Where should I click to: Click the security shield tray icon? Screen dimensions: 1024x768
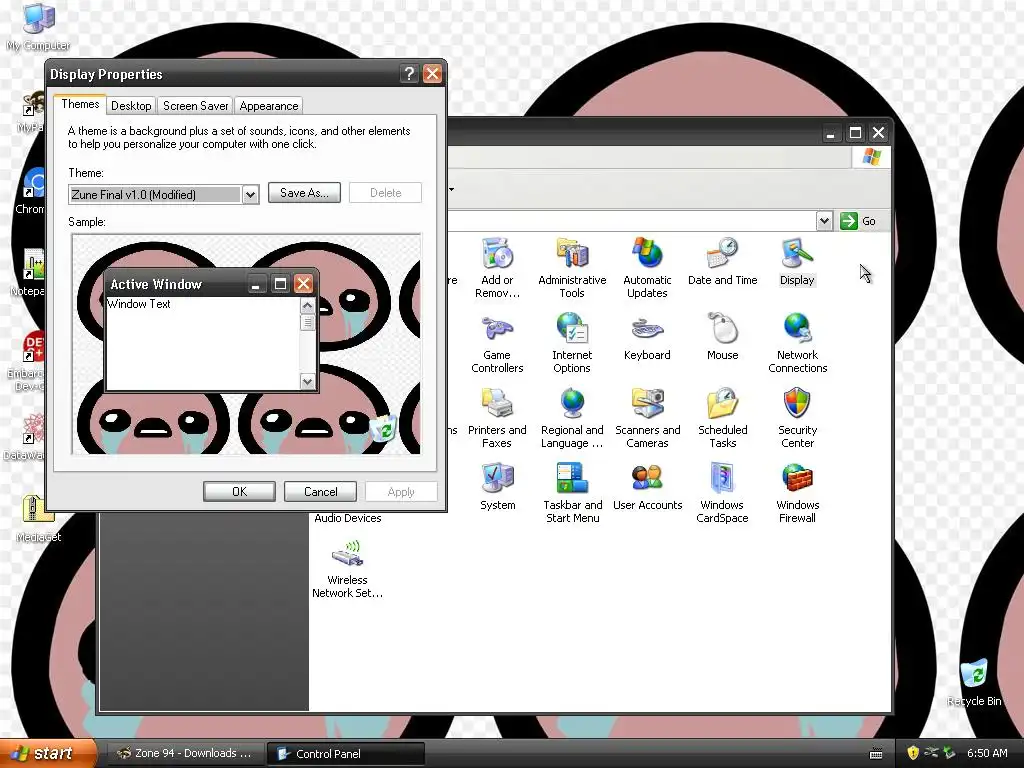[x=913, y=753]
